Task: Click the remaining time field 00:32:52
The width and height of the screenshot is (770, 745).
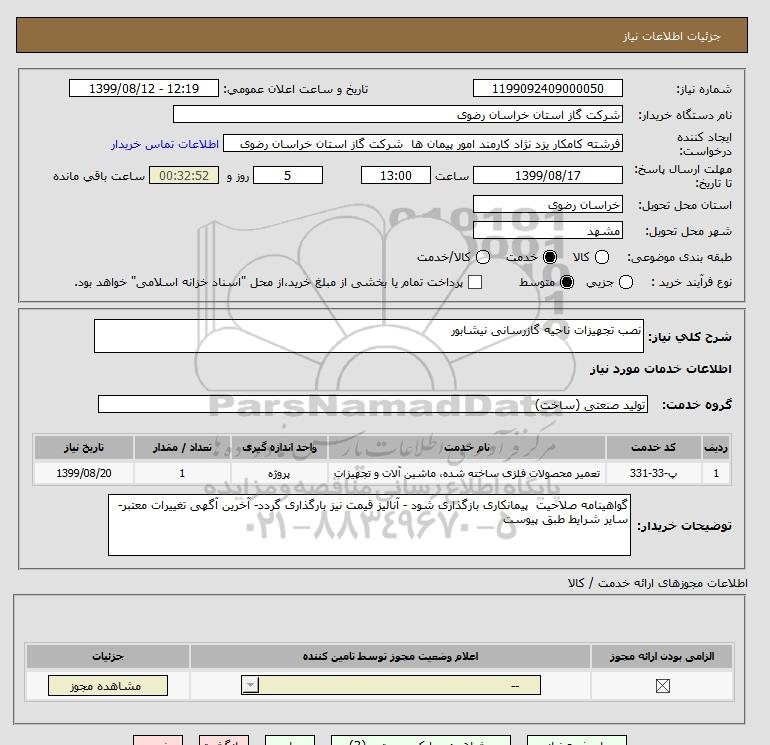Action: (x=184, y=175)
